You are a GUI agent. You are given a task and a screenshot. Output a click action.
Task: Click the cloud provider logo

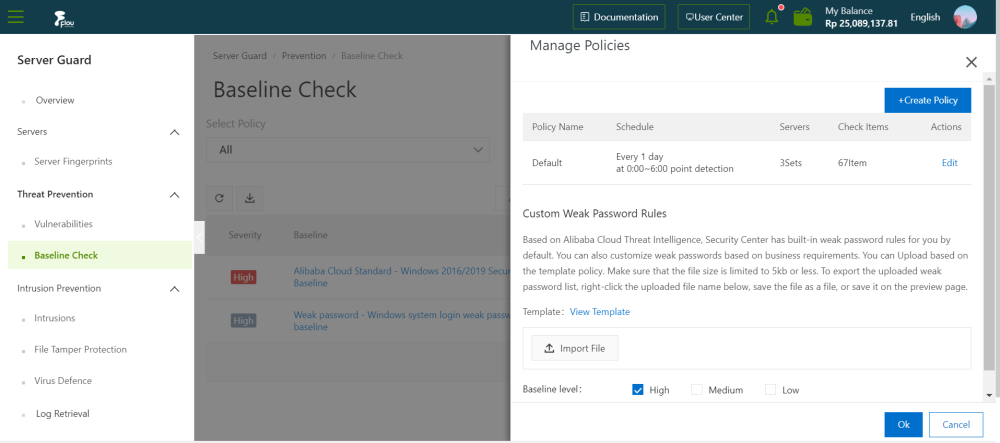click(x=65, y=20)
